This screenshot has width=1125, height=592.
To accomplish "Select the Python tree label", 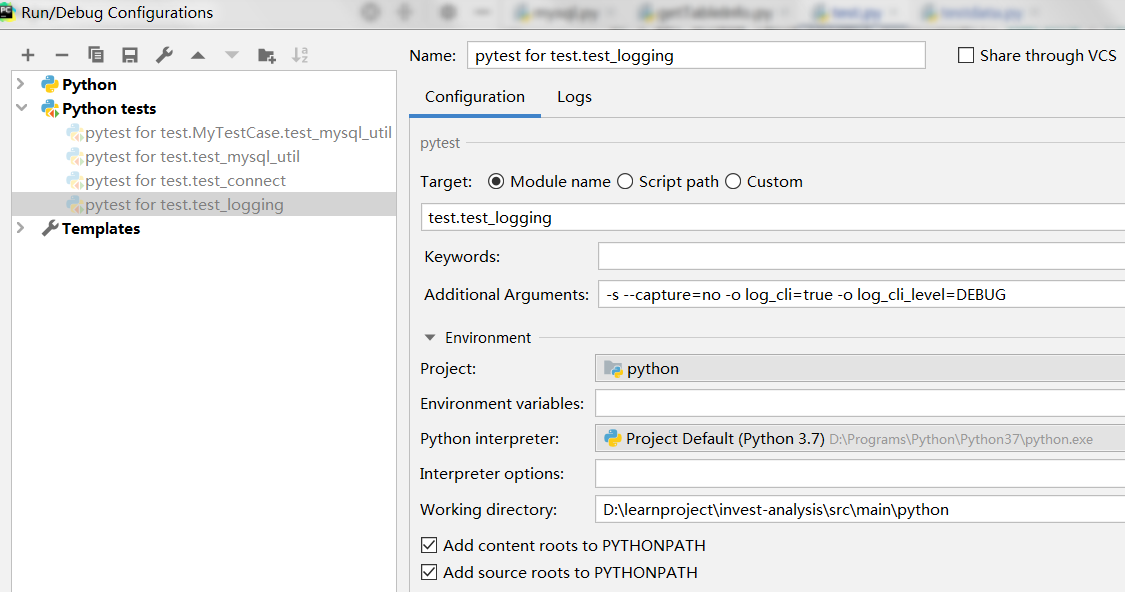I will [x=89, y=85].
